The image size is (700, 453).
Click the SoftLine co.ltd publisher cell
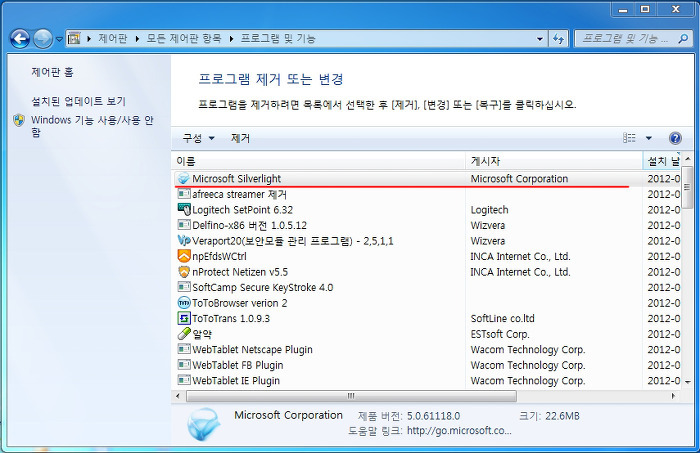503,319
